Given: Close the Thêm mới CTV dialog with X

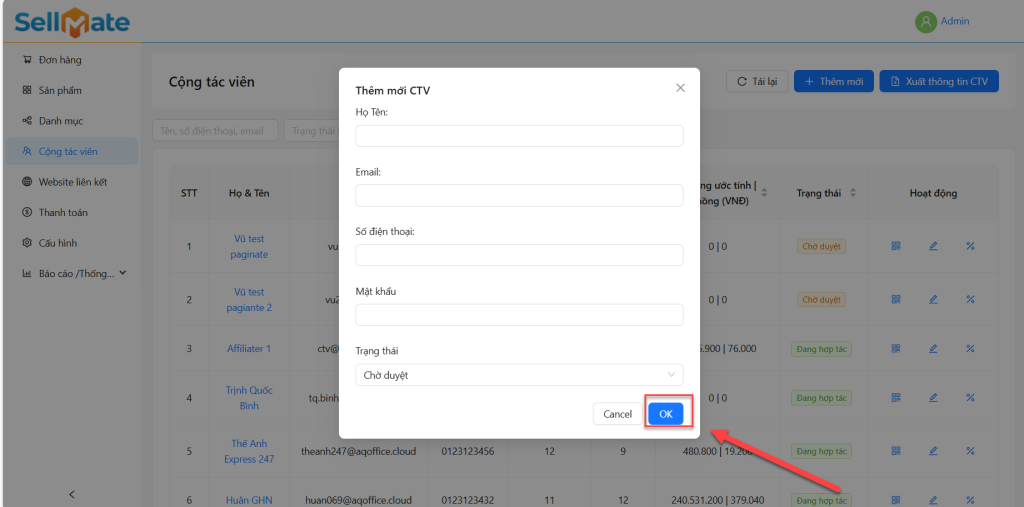Looking at the screenshot, I should pos(680,88).
